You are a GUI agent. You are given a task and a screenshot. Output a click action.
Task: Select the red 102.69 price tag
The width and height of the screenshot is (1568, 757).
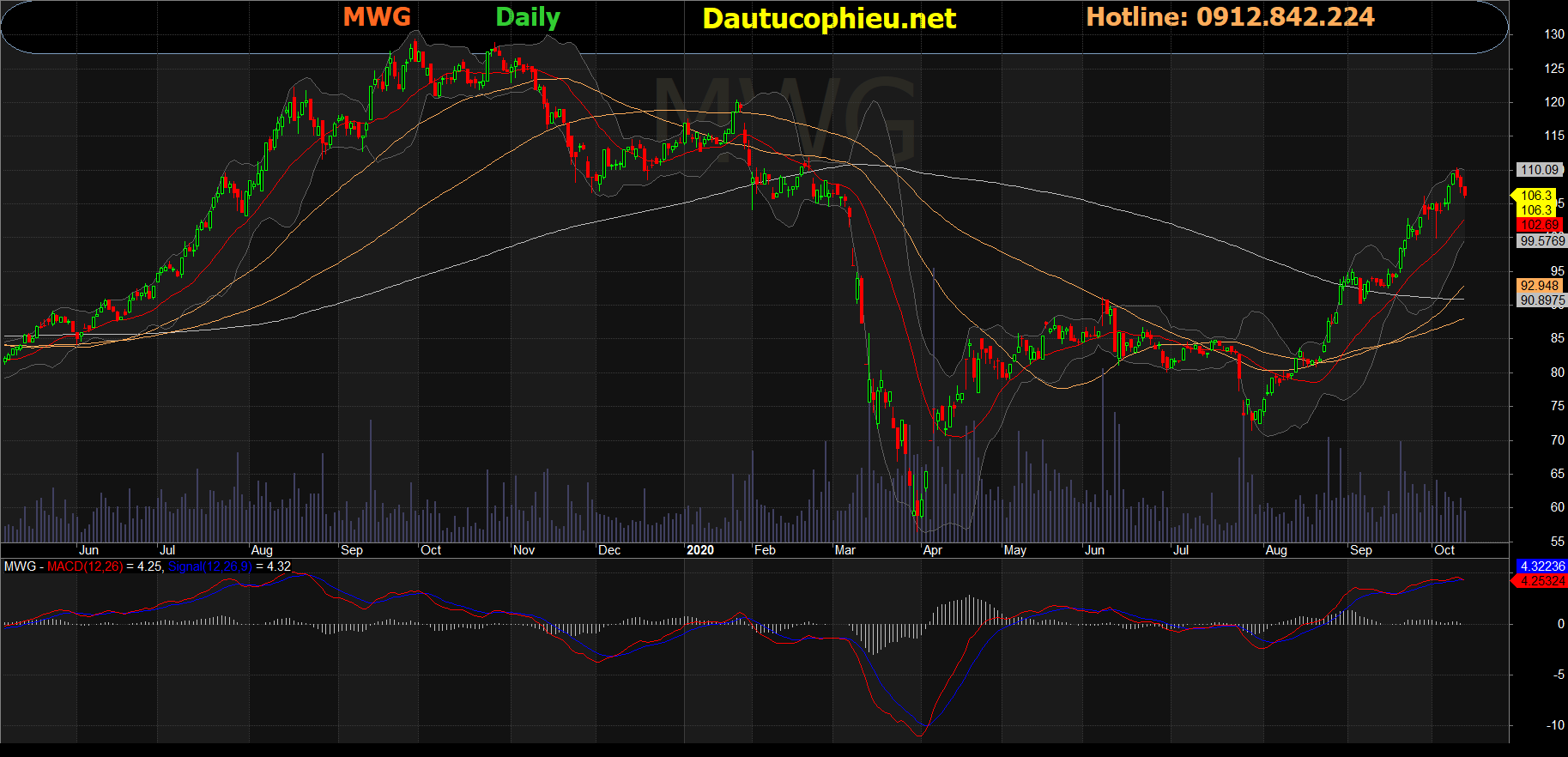[x=1539, y=225]
